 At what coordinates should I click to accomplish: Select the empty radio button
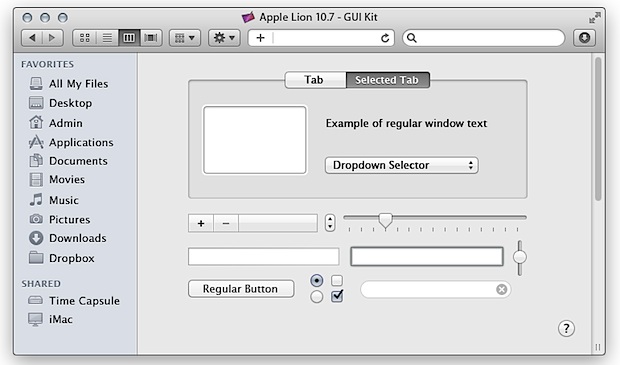pyautogui.click(x=316, y=297)
